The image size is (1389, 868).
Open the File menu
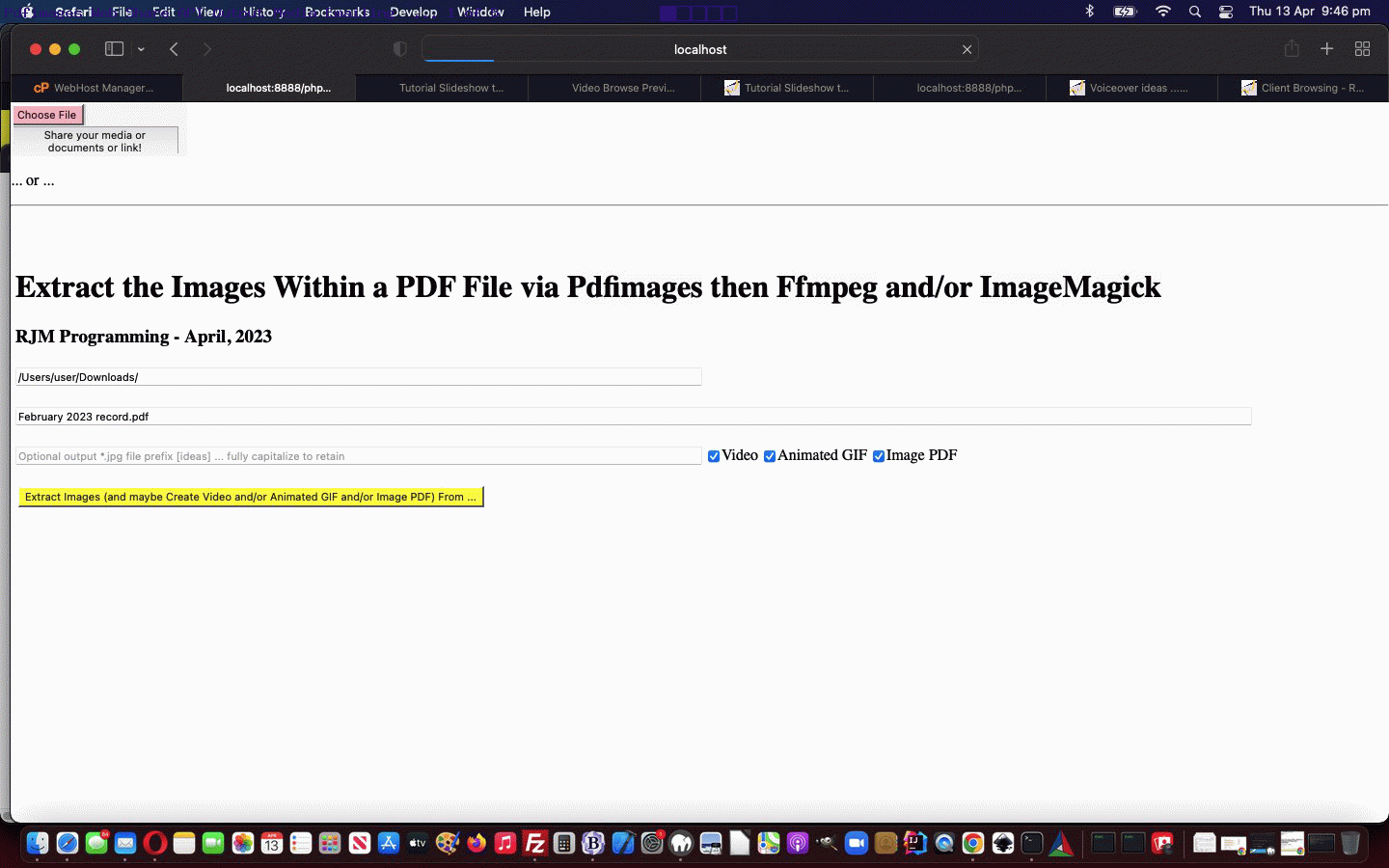(x=122, y=12)
